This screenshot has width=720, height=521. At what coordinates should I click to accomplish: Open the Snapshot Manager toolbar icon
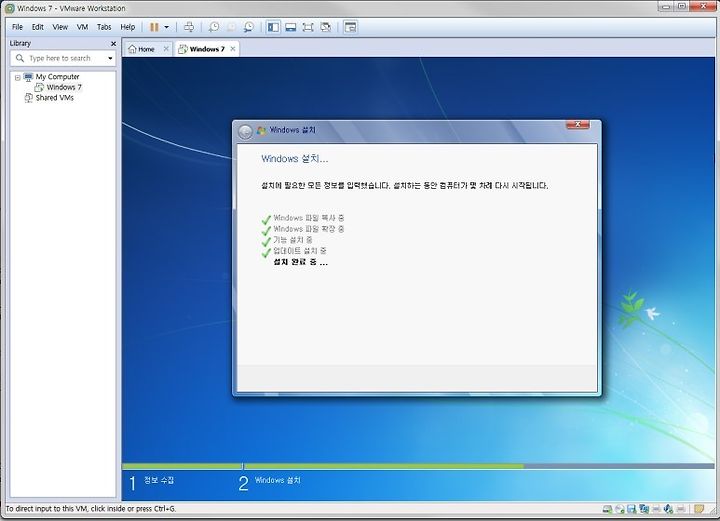tap(248, 27)
